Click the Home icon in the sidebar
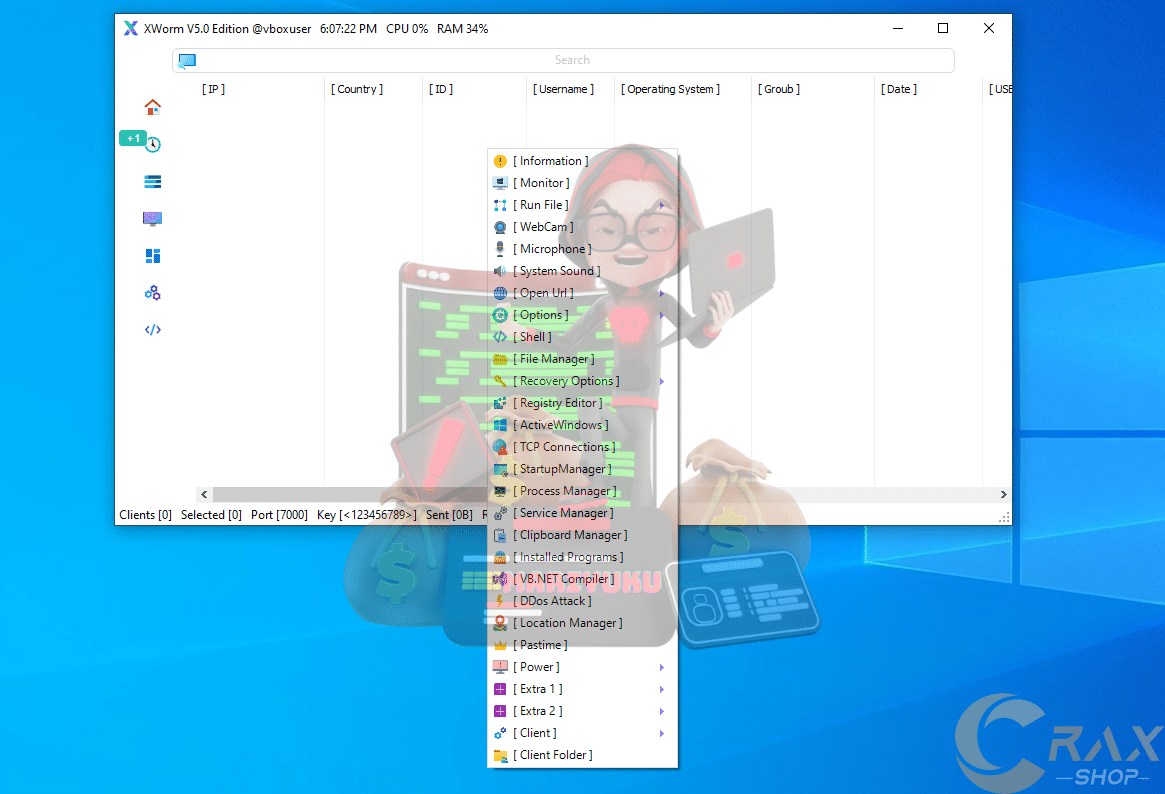1165x794 pixels. [152, 107]
